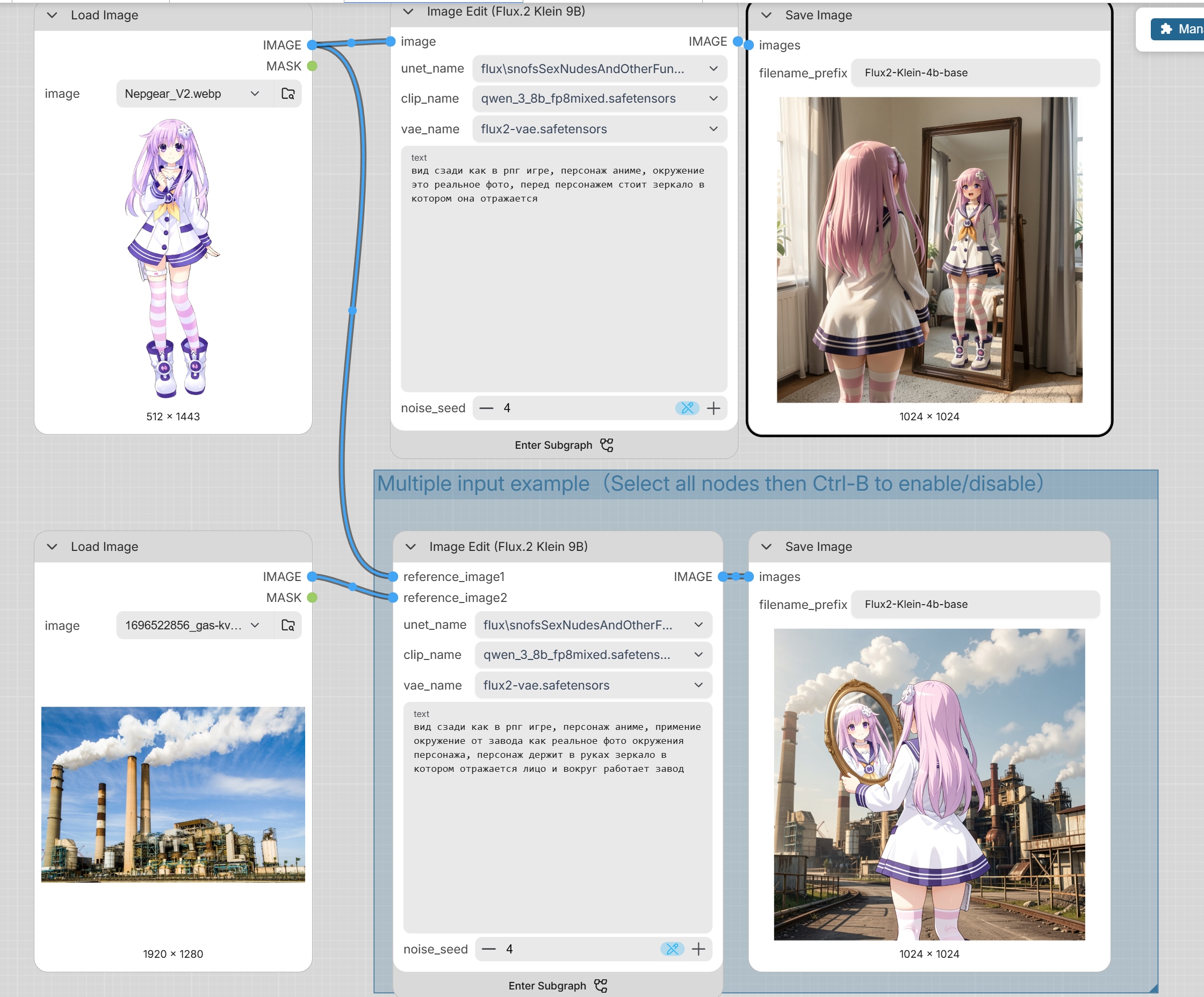Open the 1696522856_gas-kv image dropdown
This screenshot has height=997, width=1204.
tap(195, 625)
